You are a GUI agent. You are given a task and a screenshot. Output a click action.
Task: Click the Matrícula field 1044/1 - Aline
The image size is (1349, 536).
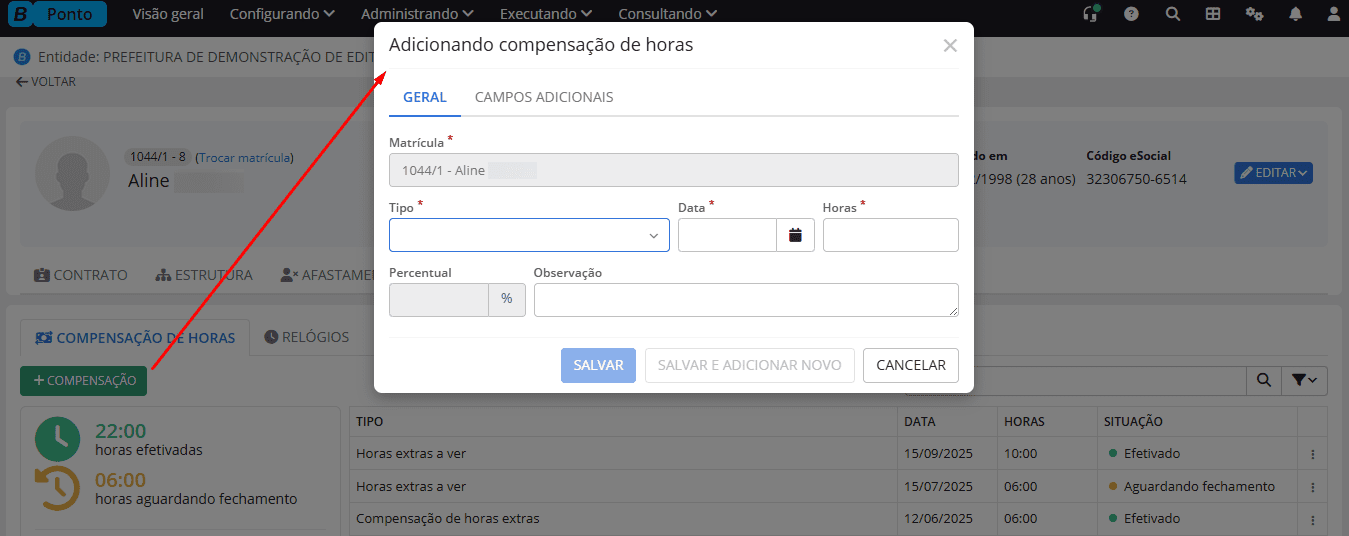(x=674, y=170)
